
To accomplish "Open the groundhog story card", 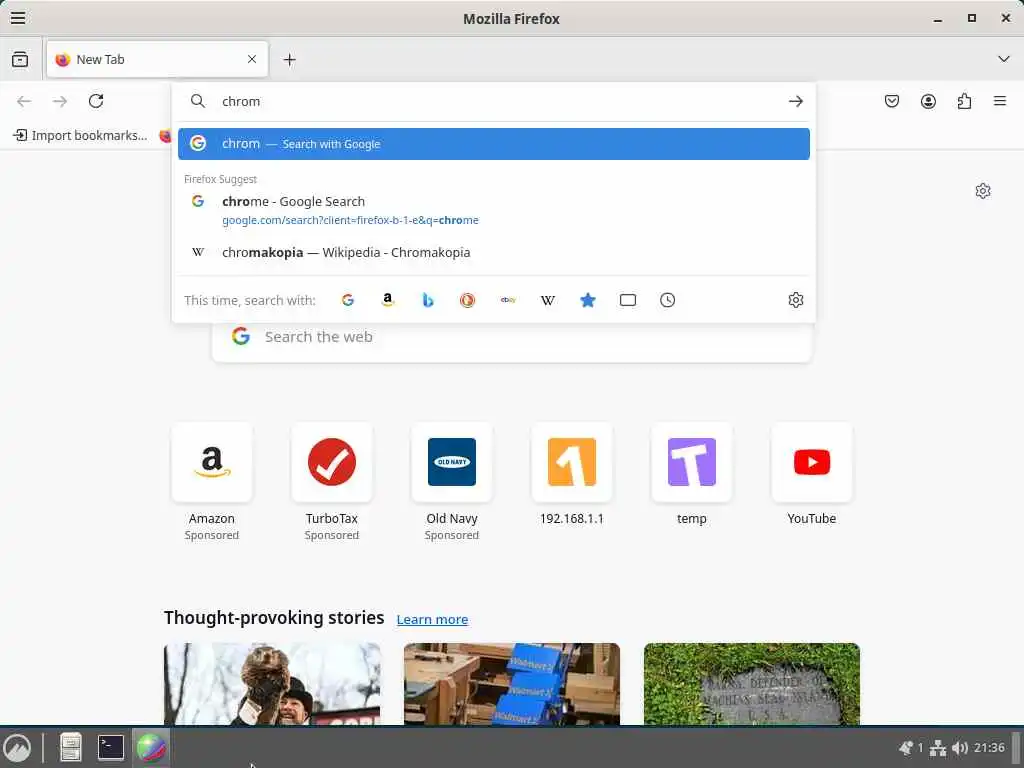I will point(272,684).
